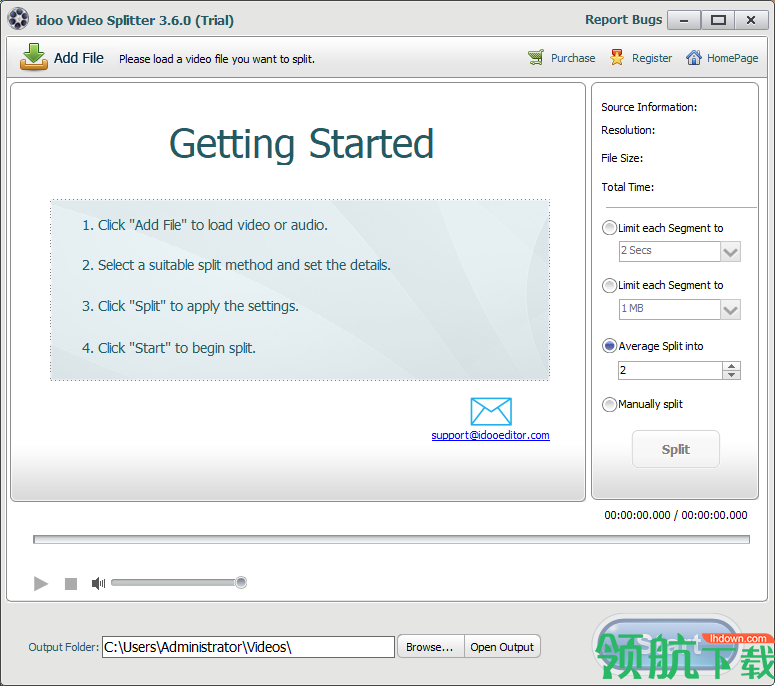
Task: Click the HomePage house icon
Action: (693, 57)
